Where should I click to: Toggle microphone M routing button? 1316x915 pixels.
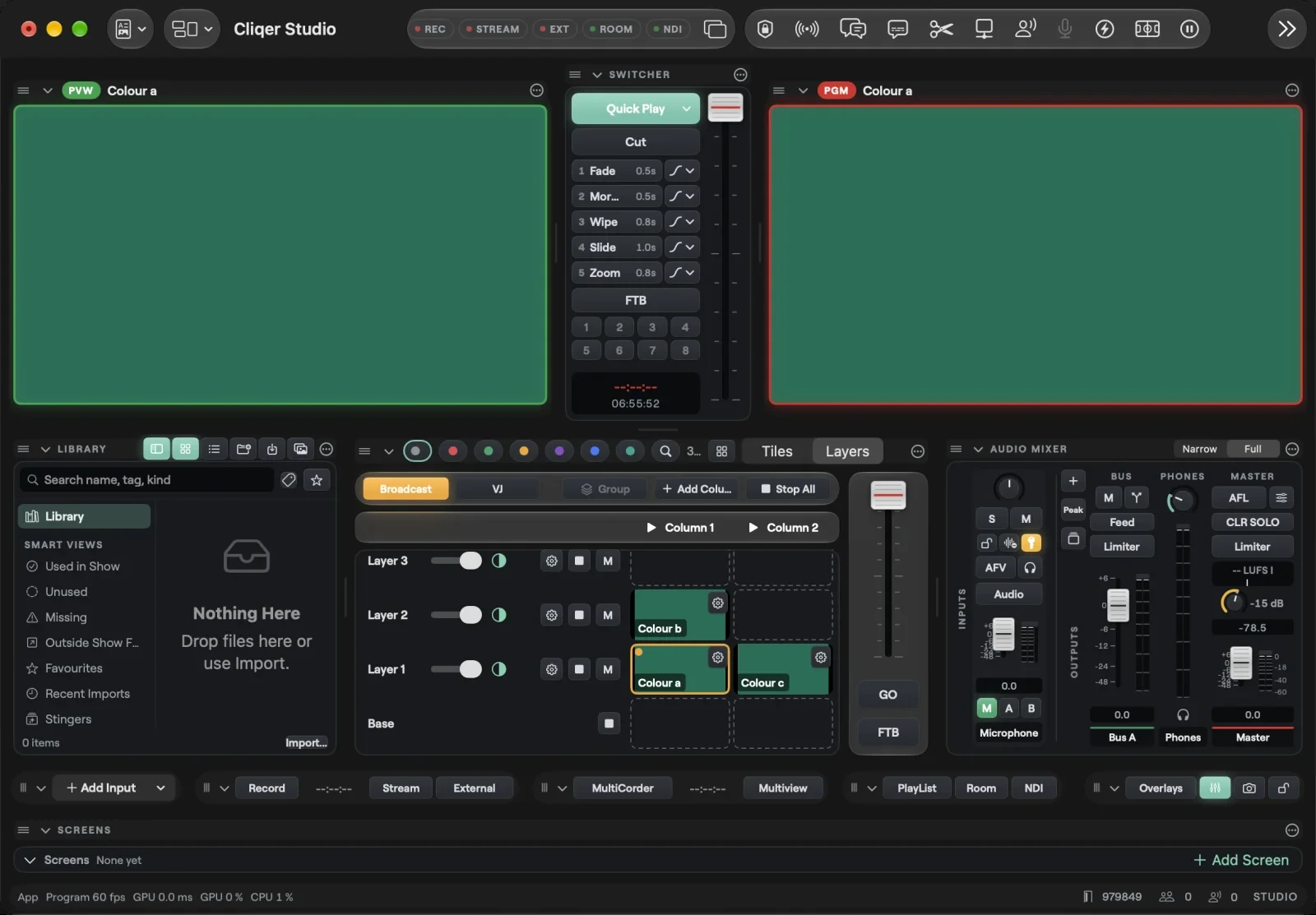point(986,709)
